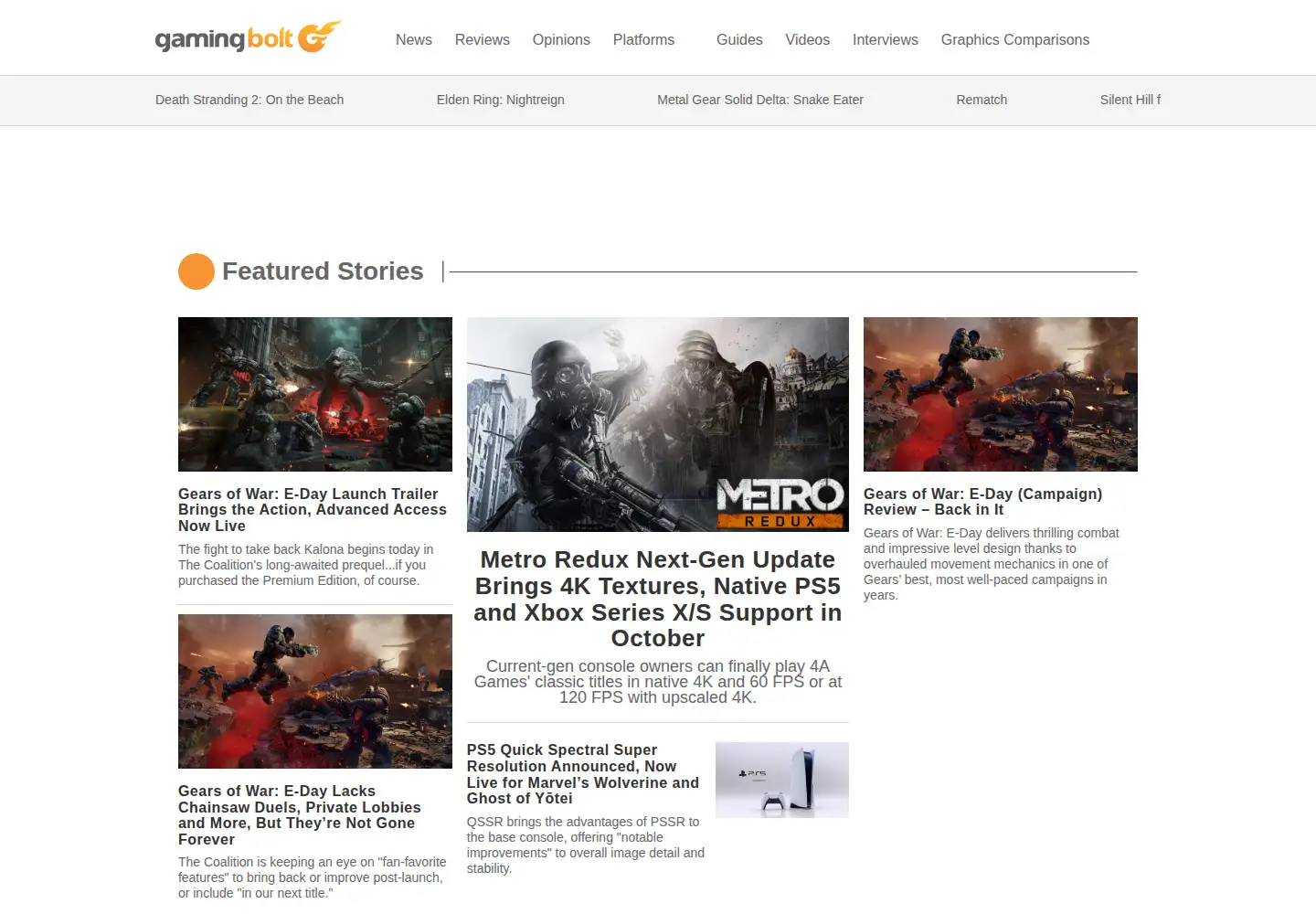Click 'delivers thrilling combat' review summary

pyautogui.click(x=992, y=564)
